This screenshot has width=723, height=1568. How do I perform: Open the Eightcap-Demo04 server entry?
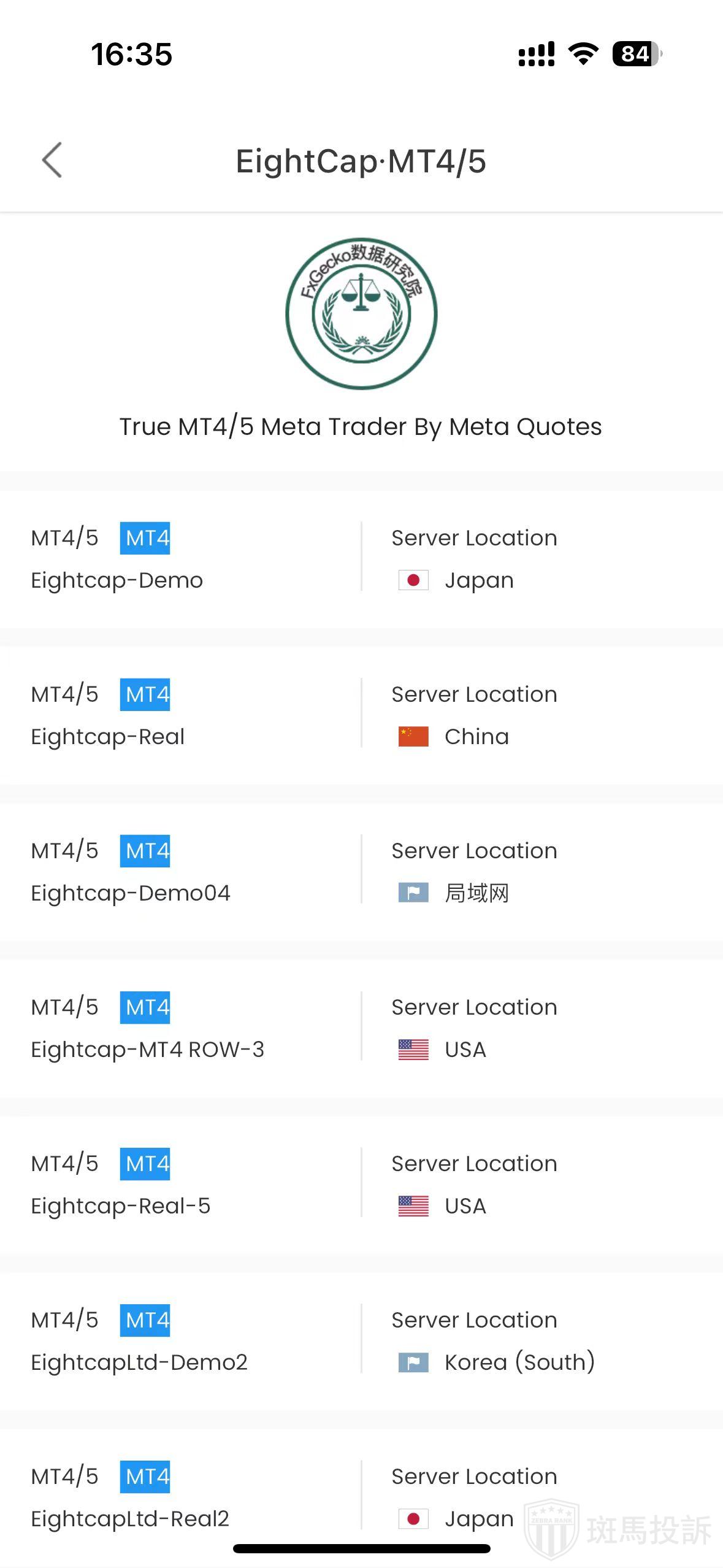tap(131, 893)
